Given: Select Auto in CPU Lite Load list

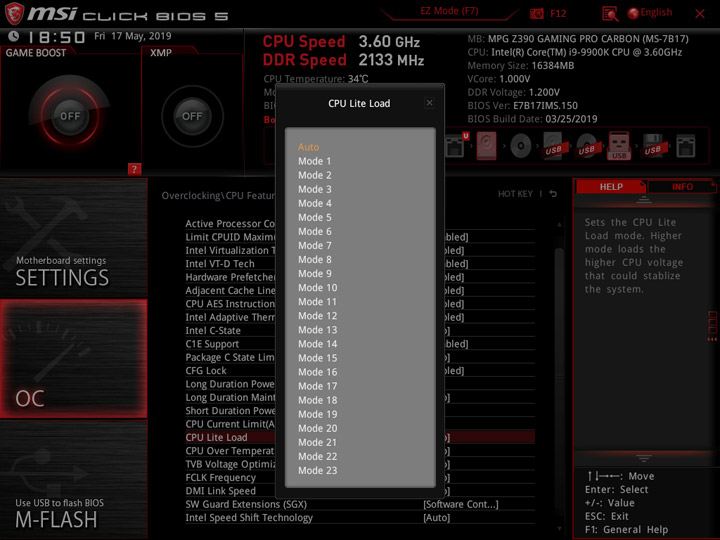Looking at the screenshot, I should (308, 147).
